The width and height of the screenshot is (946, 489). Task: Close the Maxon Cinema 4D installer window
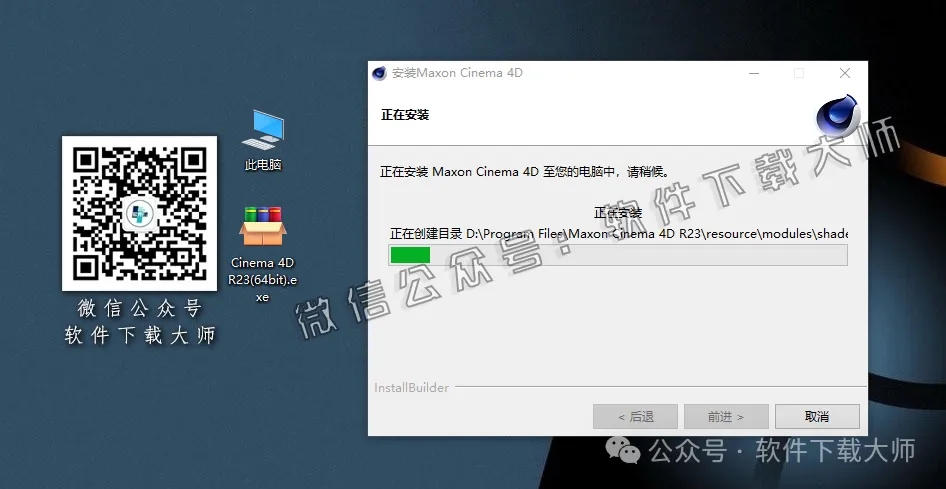click(x=845, y=74)
